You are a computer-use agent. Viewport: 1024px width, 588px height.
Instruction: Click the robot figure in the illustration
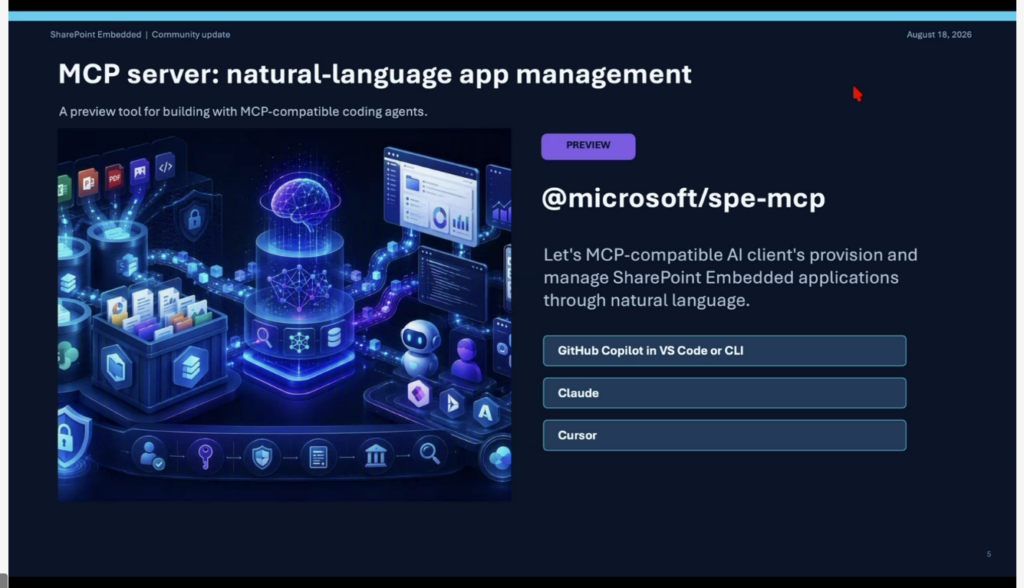(x=420, y=348)
